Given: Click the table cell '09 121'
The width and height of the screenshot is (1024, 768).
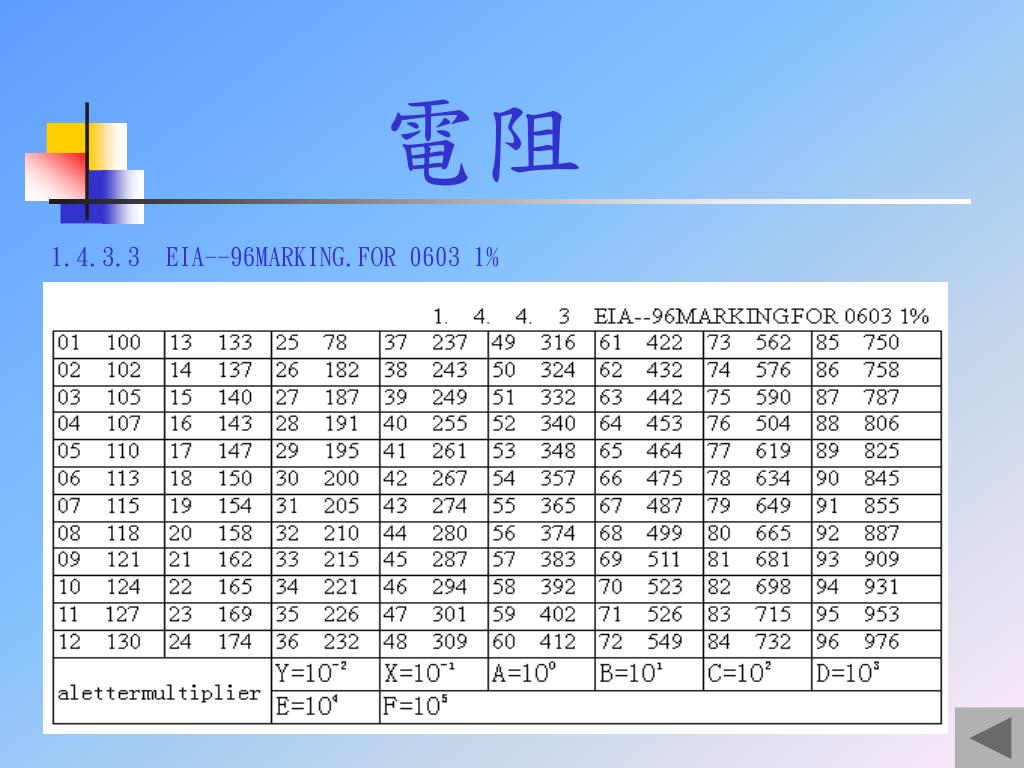Looking at the screenshot, I should (x=108, y=562).
